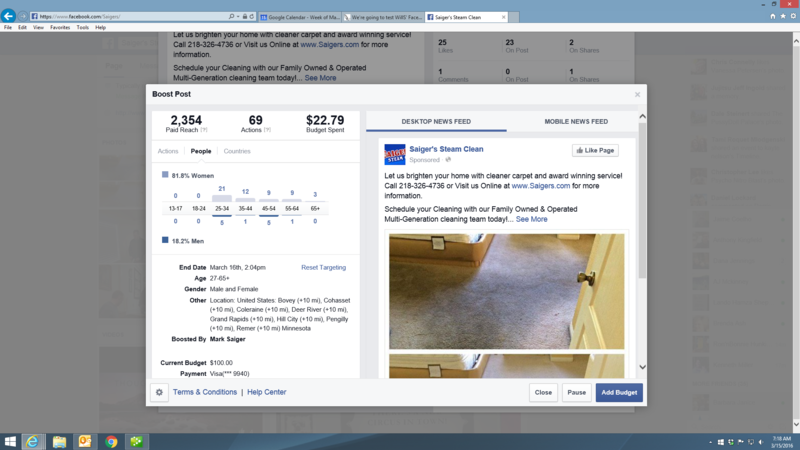This screenshot has height=450, width=800.
Task: Click the Actions help question mark
Action: (267, 130)
